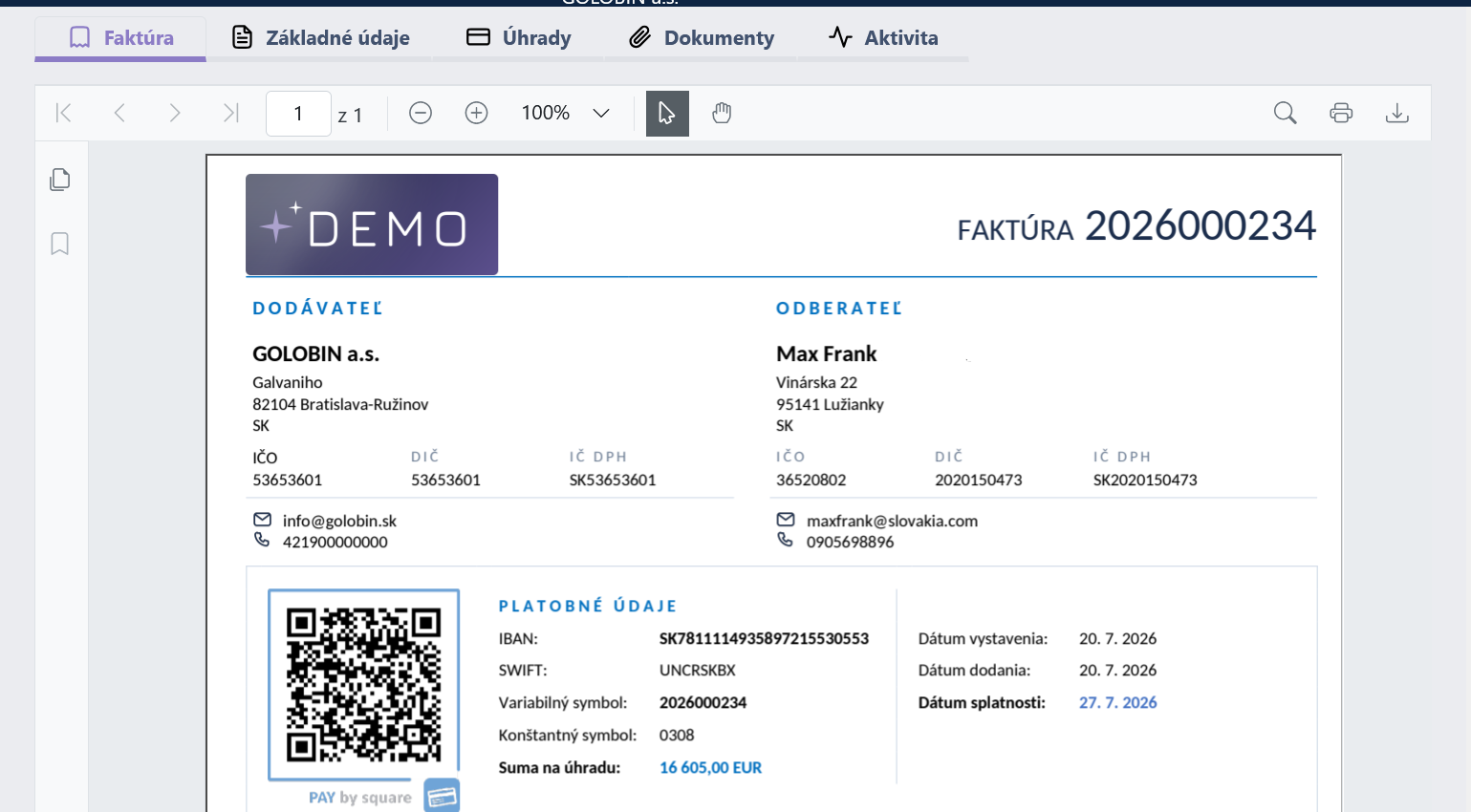
Task: Switch to the hand pan tool
Action: [x=722, y=113]
